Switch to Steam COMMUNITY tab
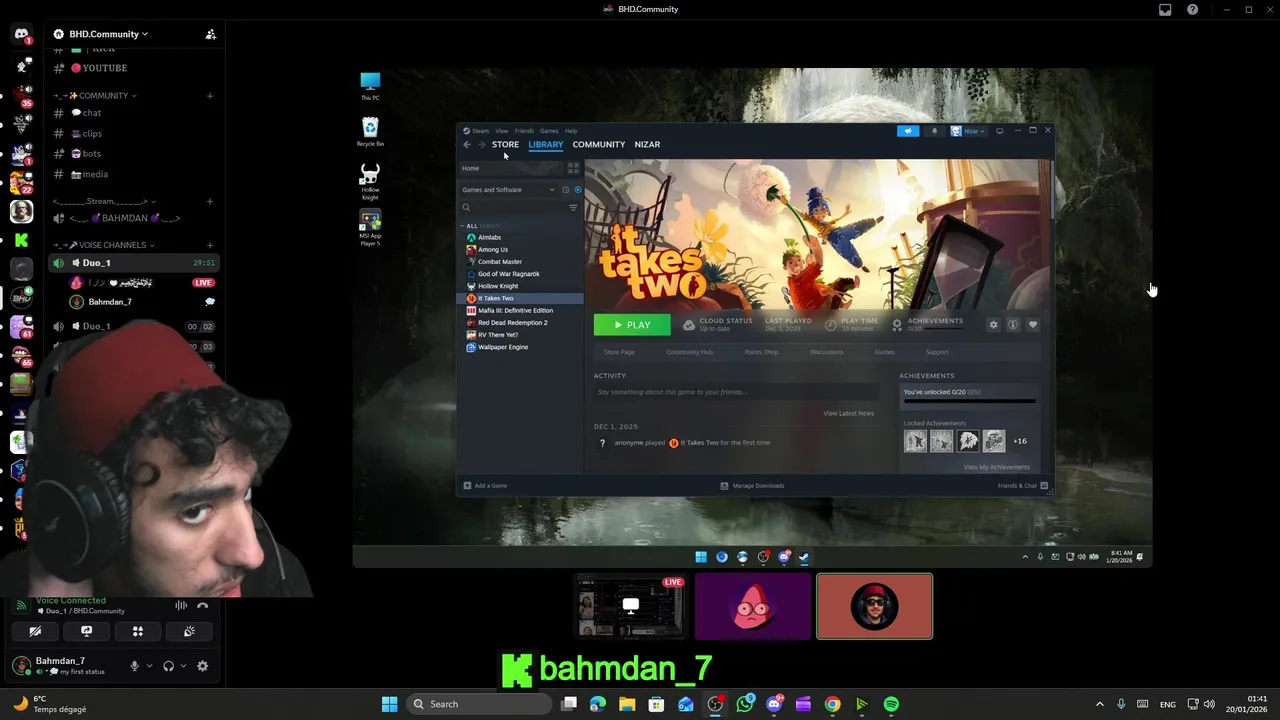Image resolution: width=1280 pixels, height=720 pixels. tap(598, 144)
